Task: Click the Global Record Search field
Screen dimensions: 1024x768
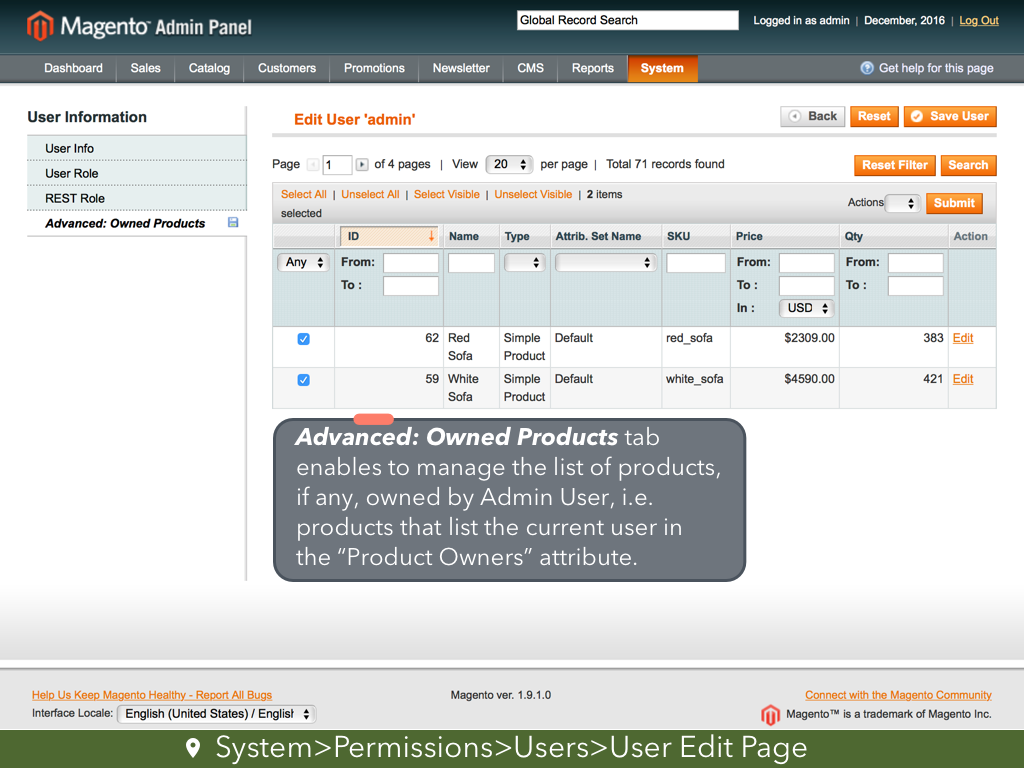Action: (x=627, y=20)
